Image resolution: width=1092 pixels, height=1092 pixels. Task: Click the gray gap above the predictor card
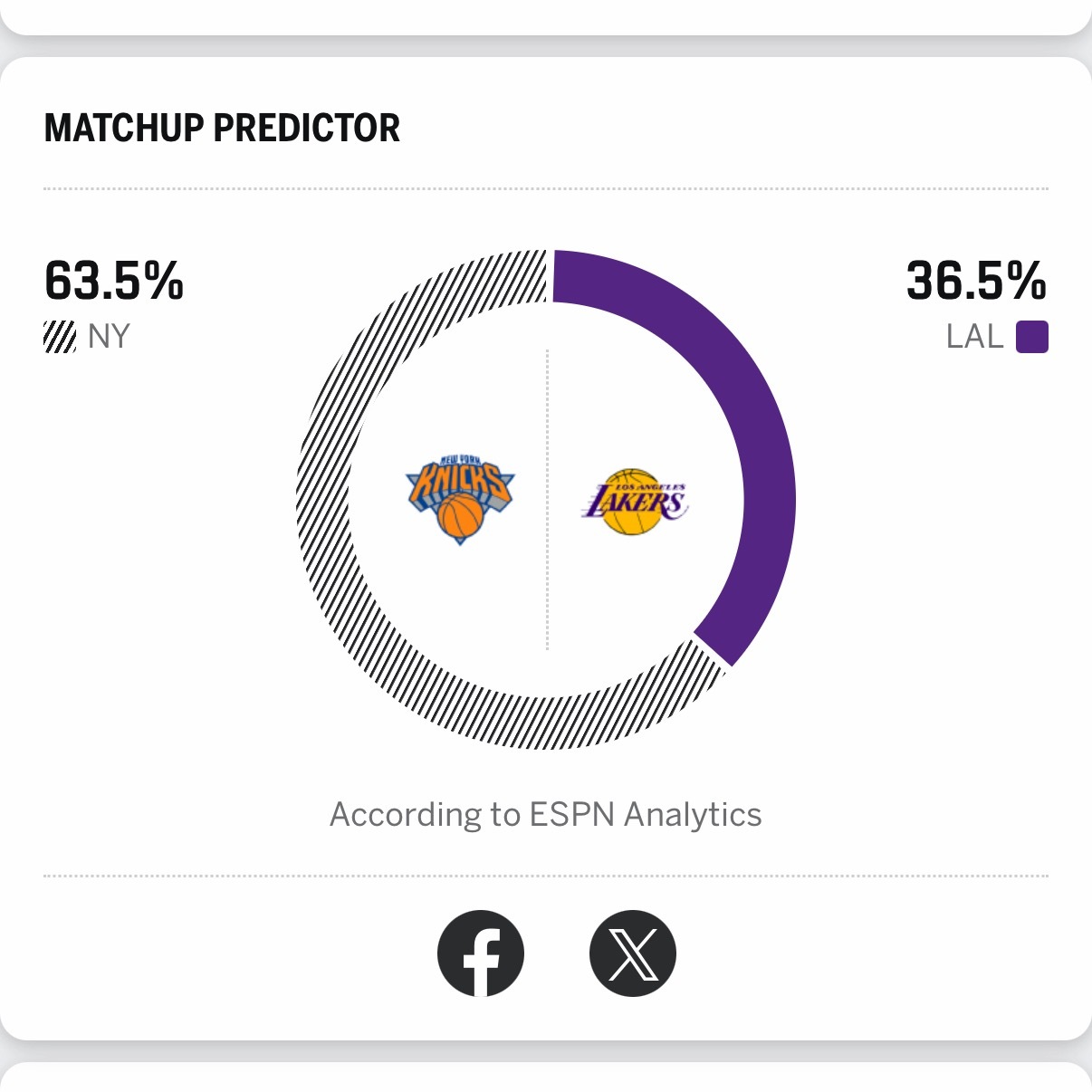tap(546, 47)
